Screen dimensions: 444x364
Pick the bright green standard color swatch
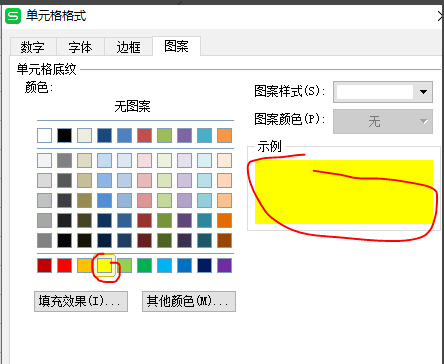pos(144,266)
